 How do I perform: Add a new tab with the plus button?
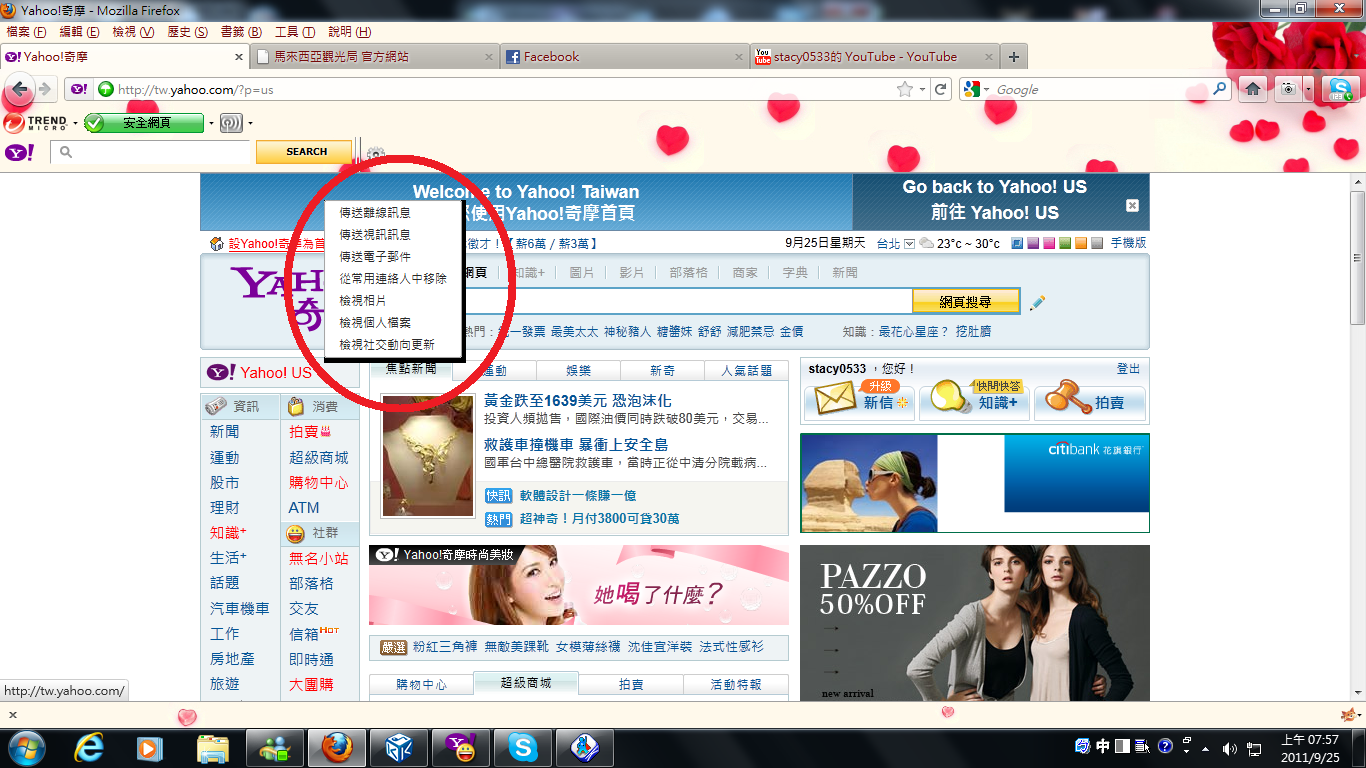tap(1014, 57)
